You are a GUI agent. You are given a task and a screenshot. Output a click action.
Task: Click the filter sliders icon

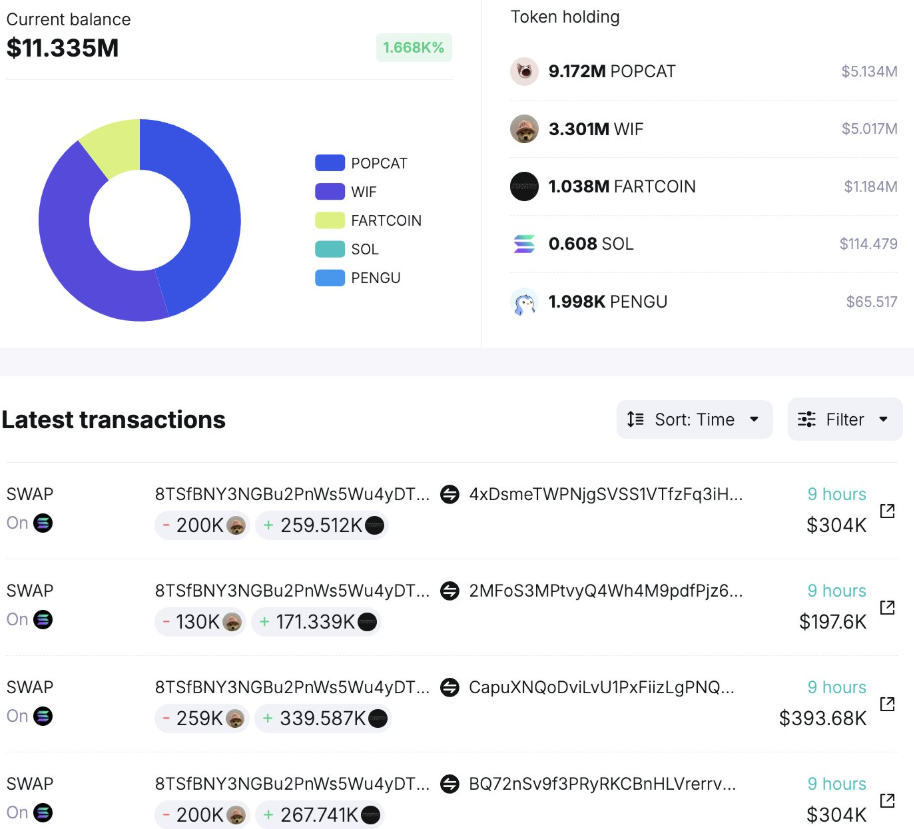click(807, 419)
